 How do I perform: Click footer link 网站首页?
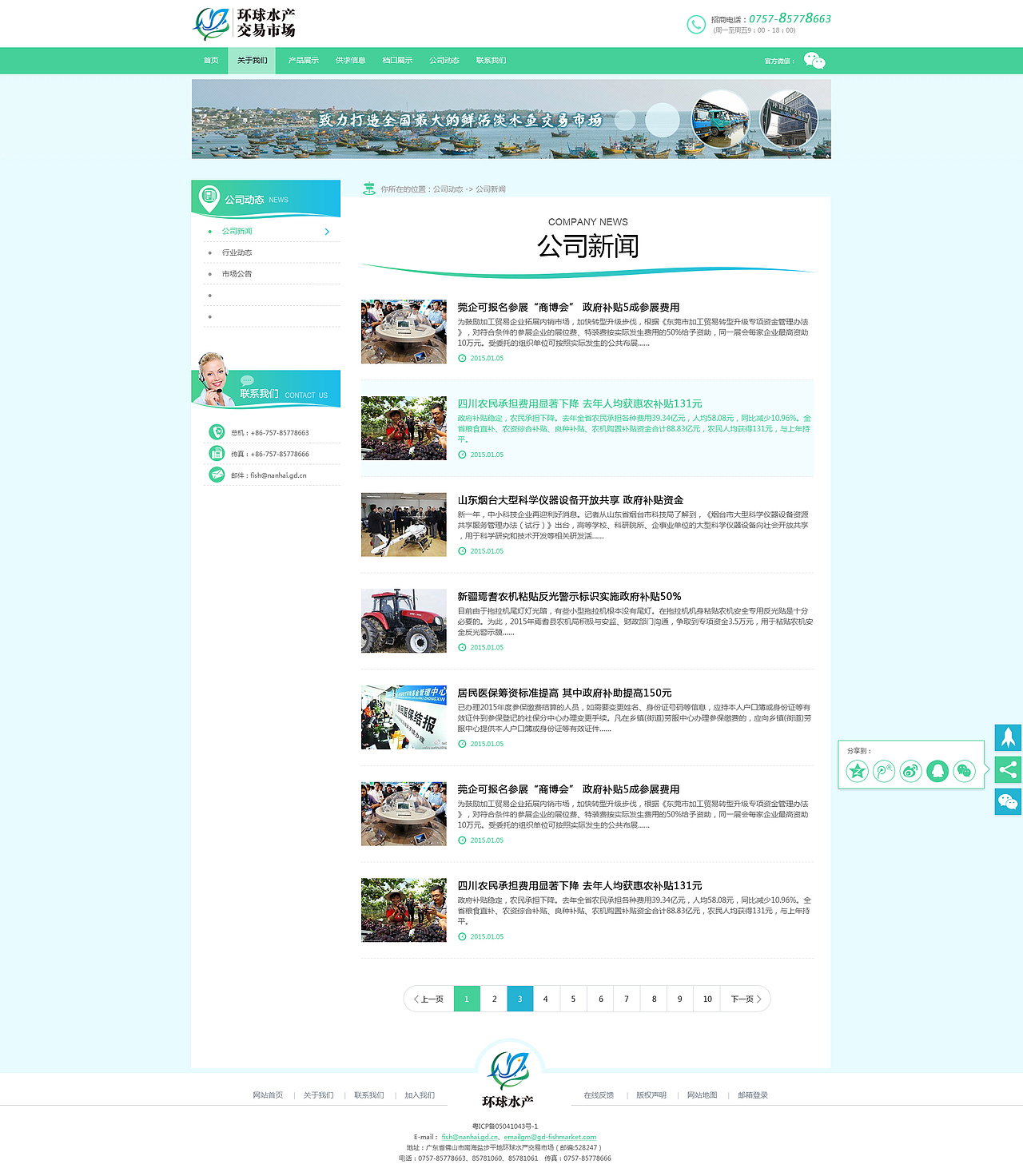[268, 1095]
